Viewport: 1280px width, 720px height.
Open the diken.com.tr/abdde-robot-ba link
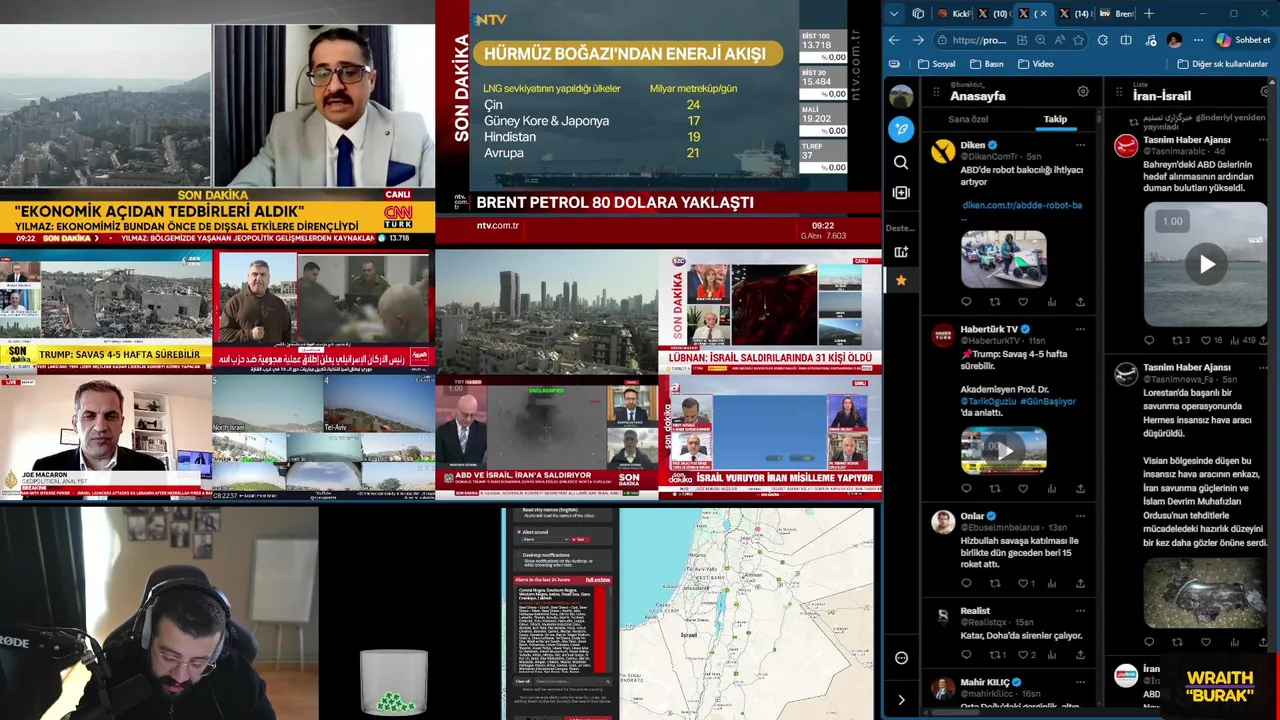point(1022,205)
